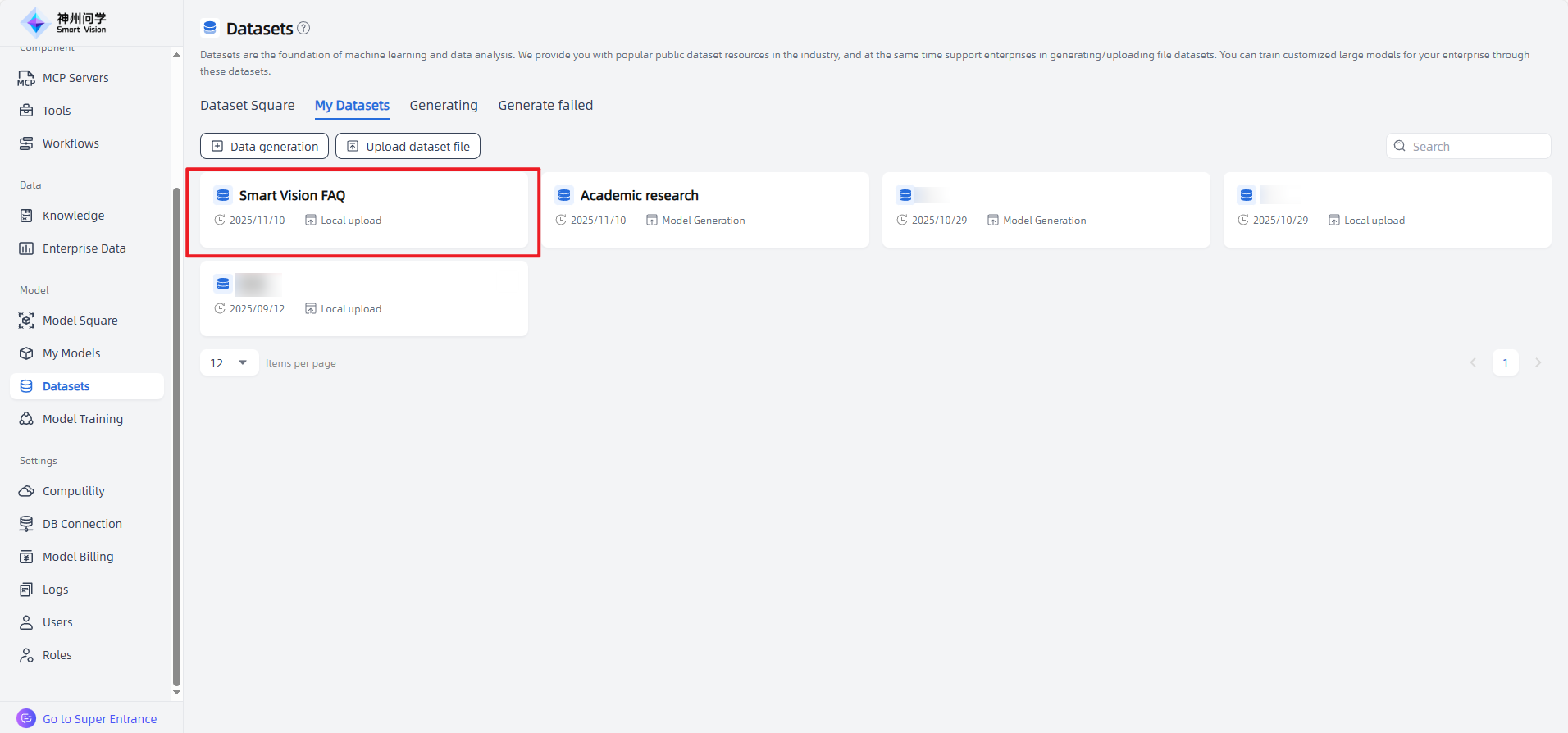Follow the Go to Super Entrance link
The height and width of the screenshot is (733, 1568).
(98, 719)
